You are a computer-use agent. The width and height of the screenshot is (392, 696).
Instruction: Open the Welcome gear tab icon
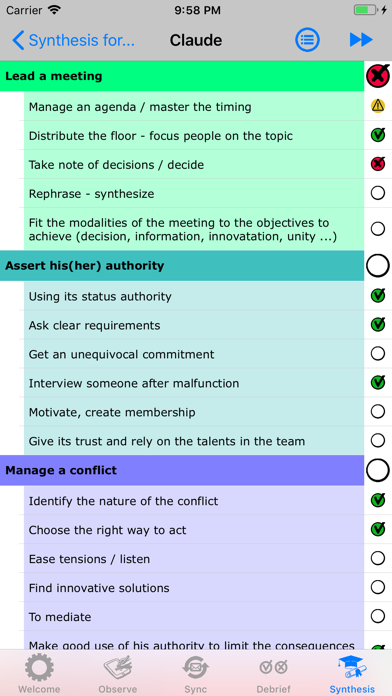(x=39, y=668)
